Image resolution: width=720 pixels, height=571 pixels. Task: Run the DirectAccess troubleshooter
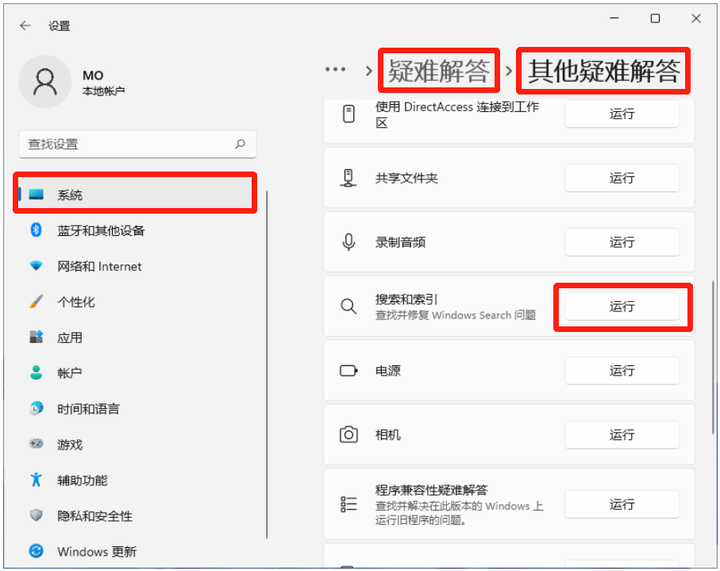pos(622,113)
